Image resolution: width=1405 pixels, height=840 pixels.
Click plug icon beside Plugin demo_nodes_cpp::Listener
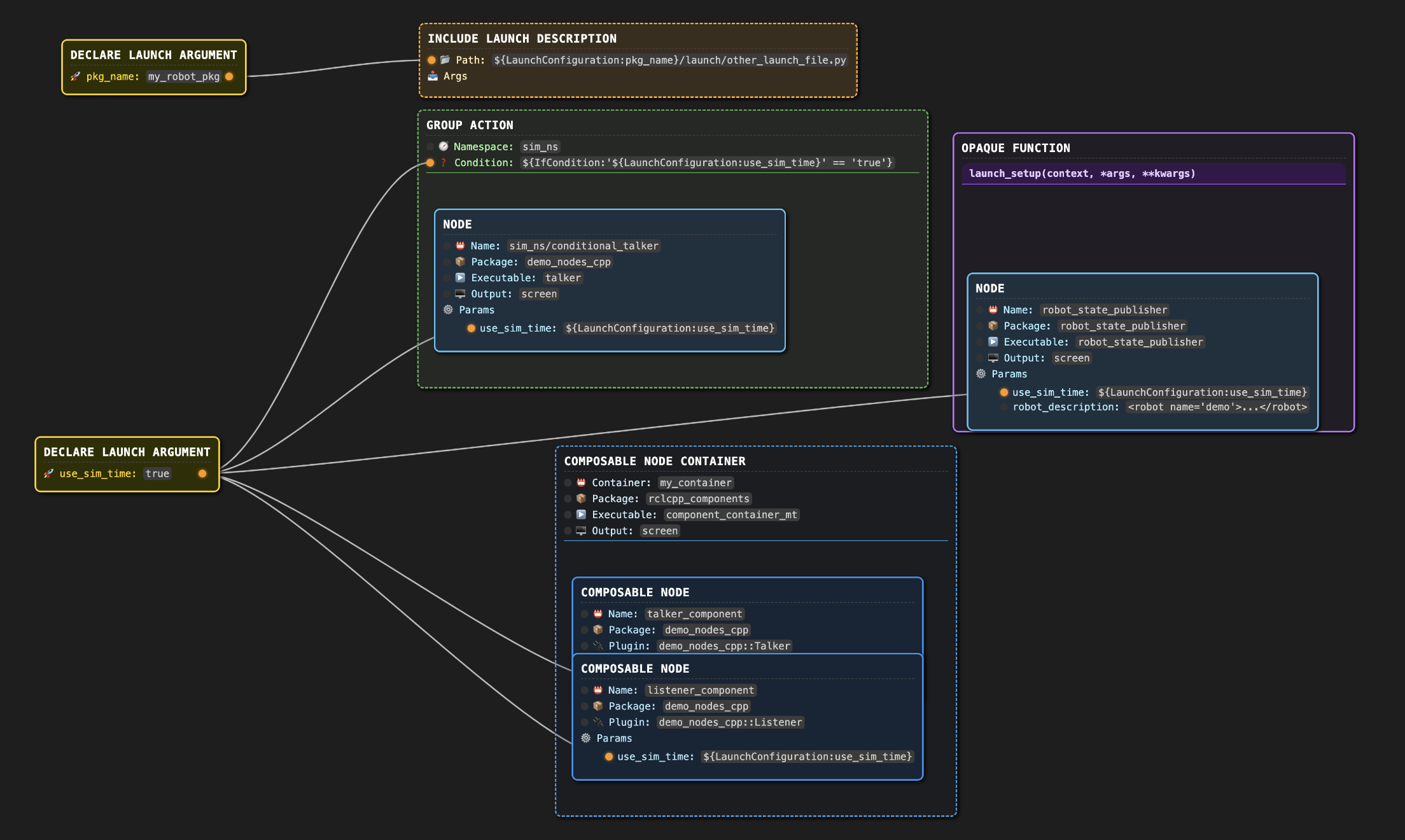pyautogui.click(x=598, y=722)
